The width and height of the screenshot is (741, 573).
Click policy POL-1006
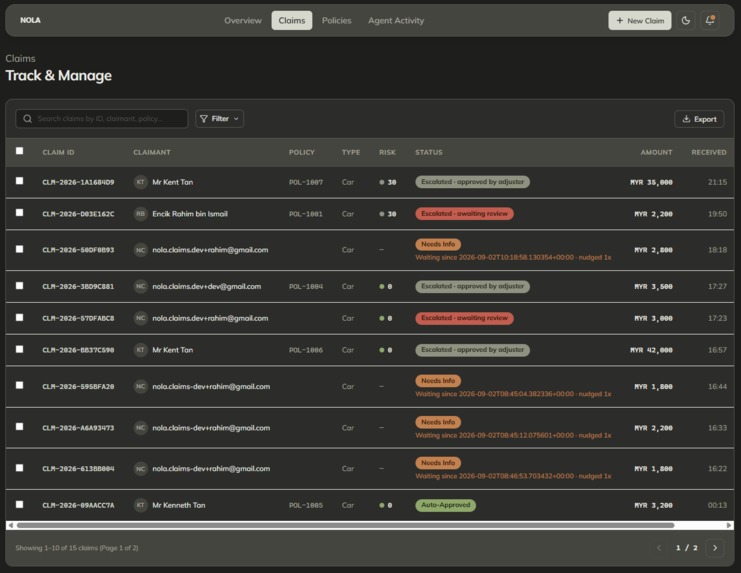point(306,350)
